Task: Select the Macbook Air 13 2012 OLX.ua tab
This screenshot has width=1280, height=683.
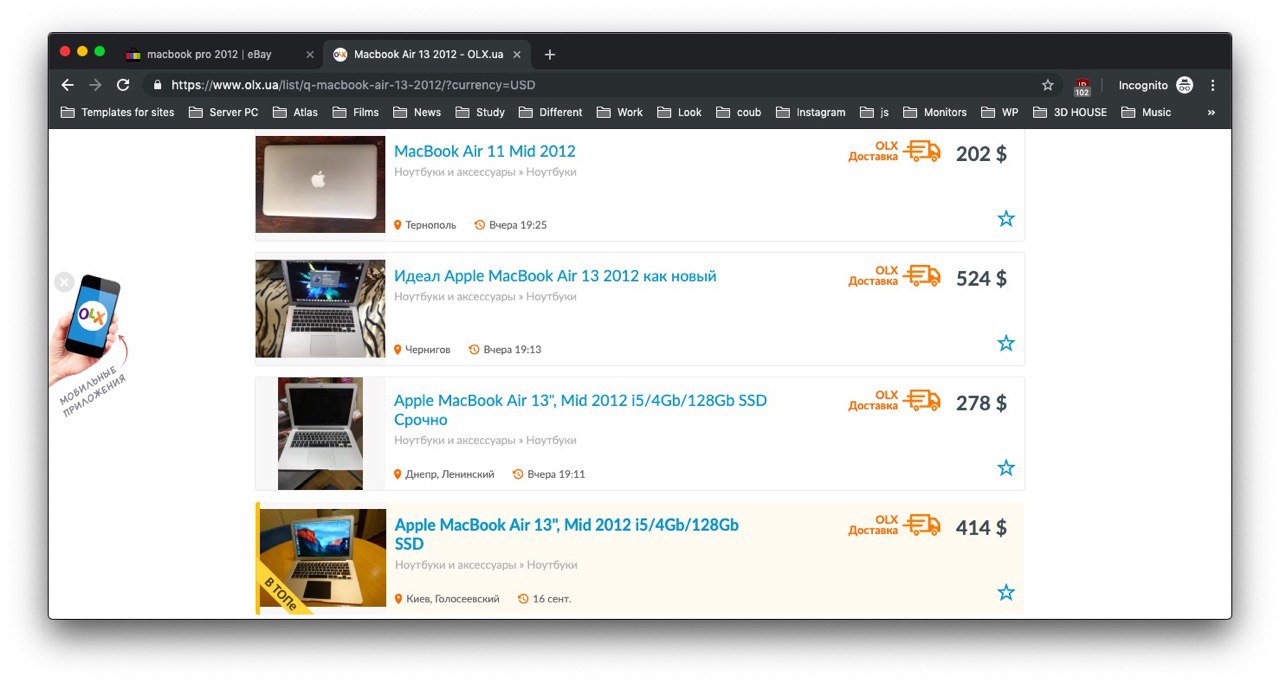Action: pos(428,54)
